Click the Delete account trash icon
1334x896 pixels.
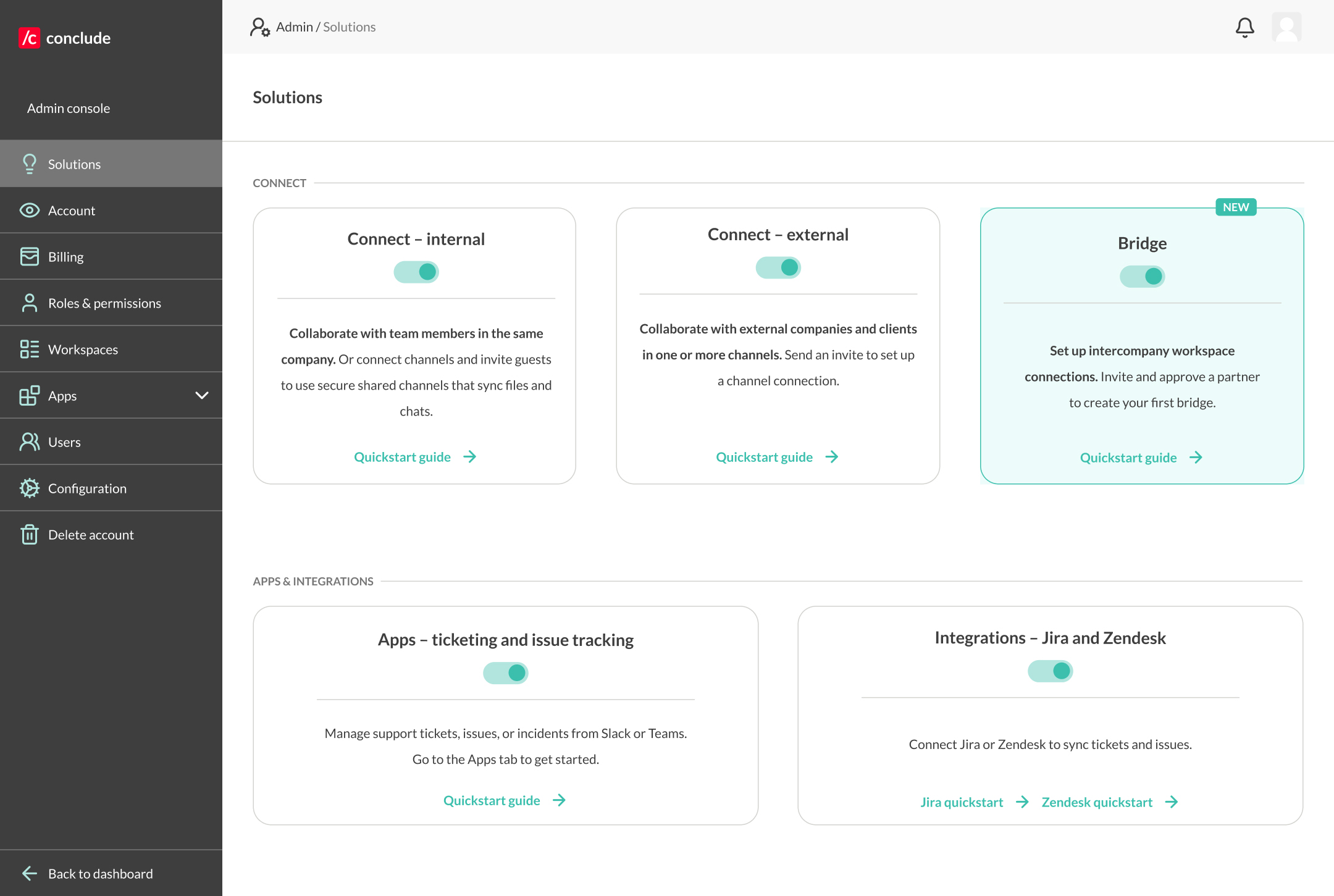[29, 534]
